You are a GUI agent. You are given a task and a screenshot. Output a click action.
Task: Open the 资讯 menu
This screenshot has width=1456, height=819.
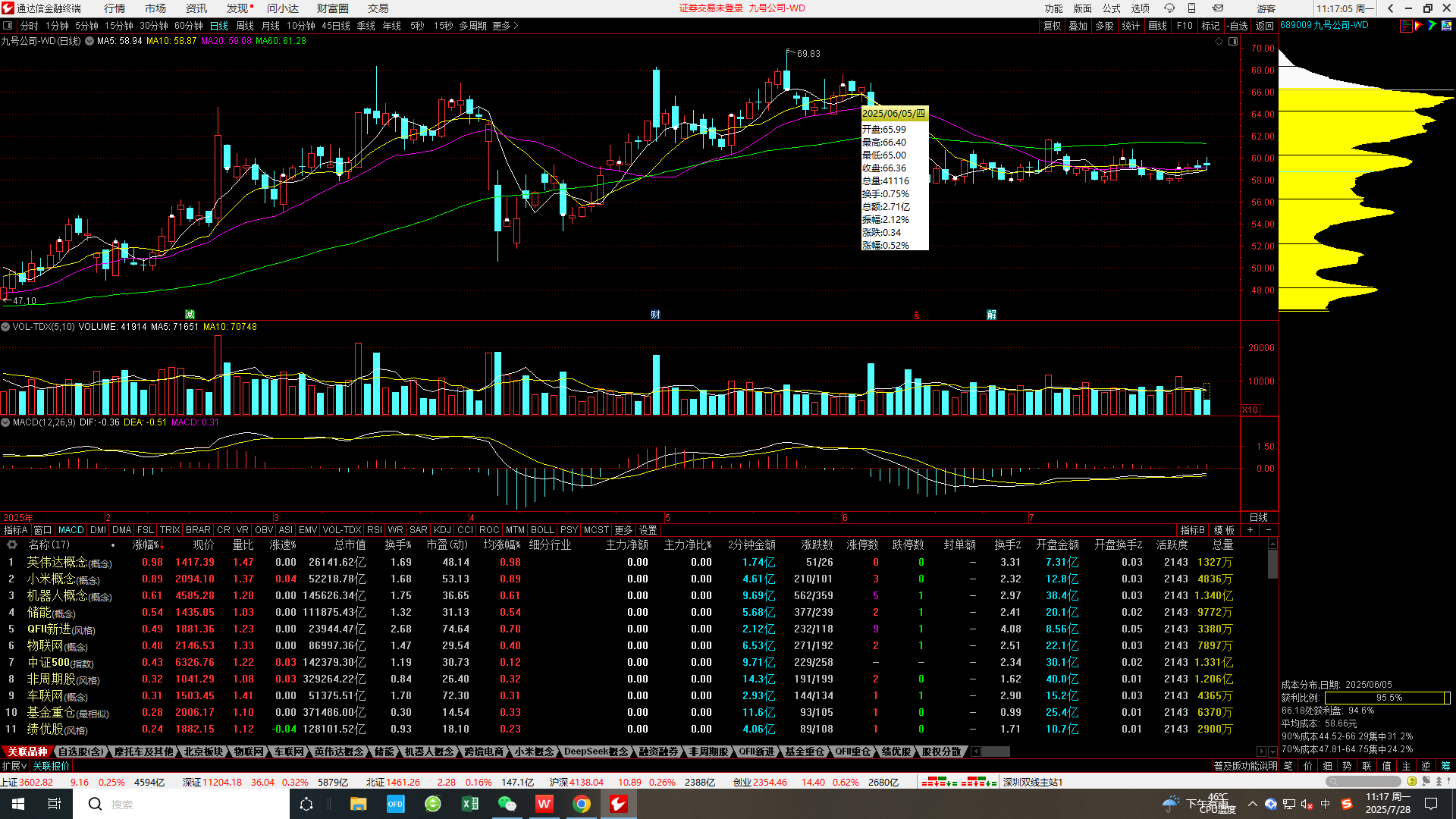[x=196, y=8]
